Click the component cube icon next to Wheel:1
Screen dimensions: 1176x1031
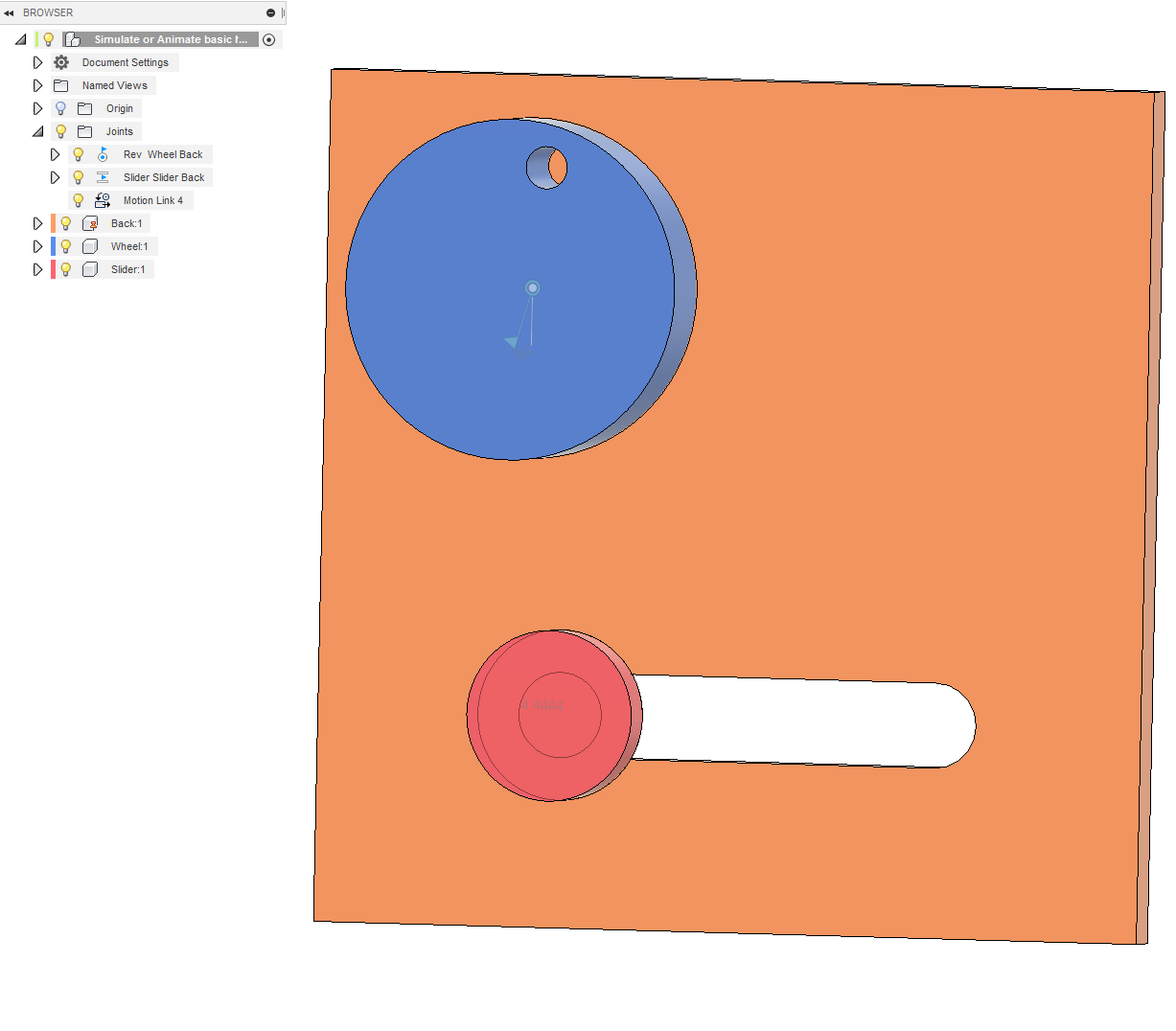click(x=89, y=245)
